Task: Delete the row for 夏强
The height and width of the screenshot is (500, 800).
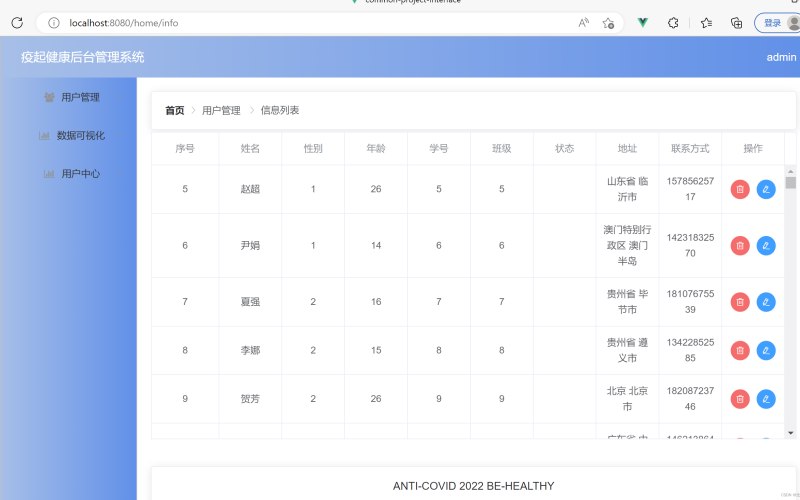Action: tap(740, 302)
